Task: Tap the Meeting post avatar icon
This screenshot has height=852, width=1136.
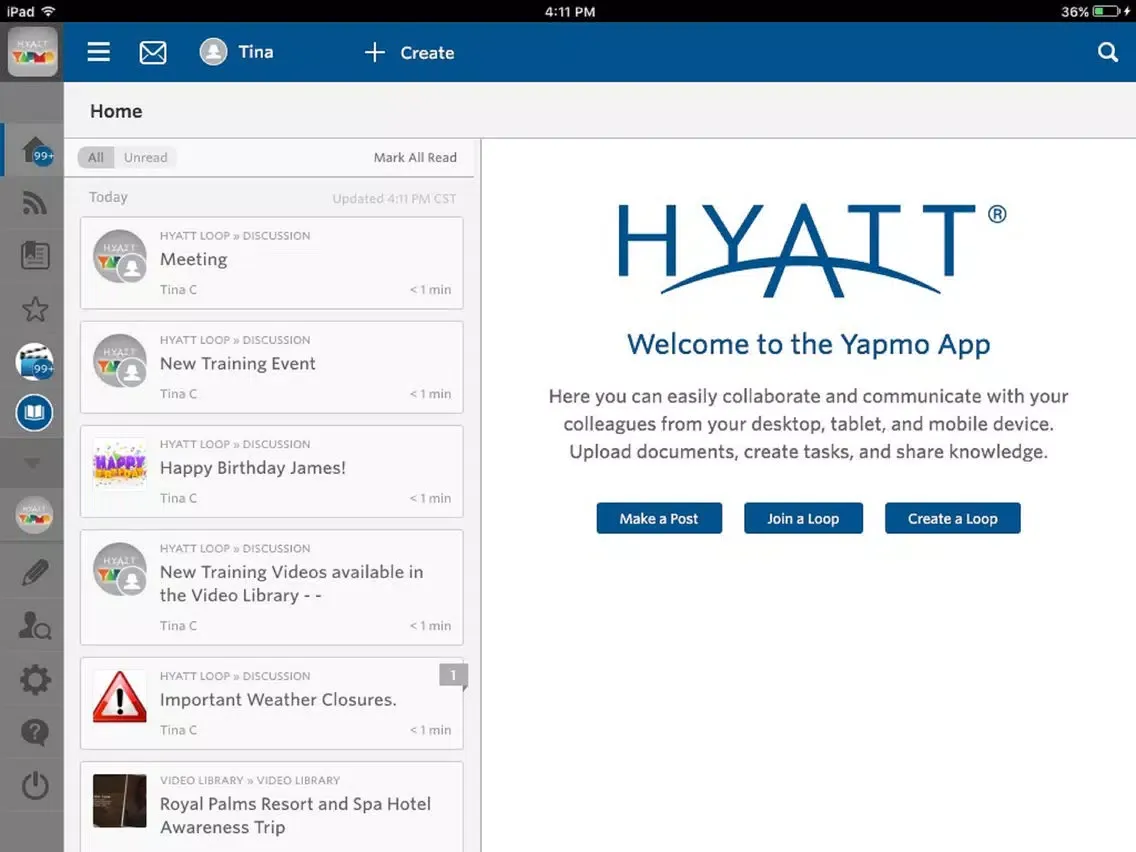Action: pyautogui.click(x=120, y=256)
